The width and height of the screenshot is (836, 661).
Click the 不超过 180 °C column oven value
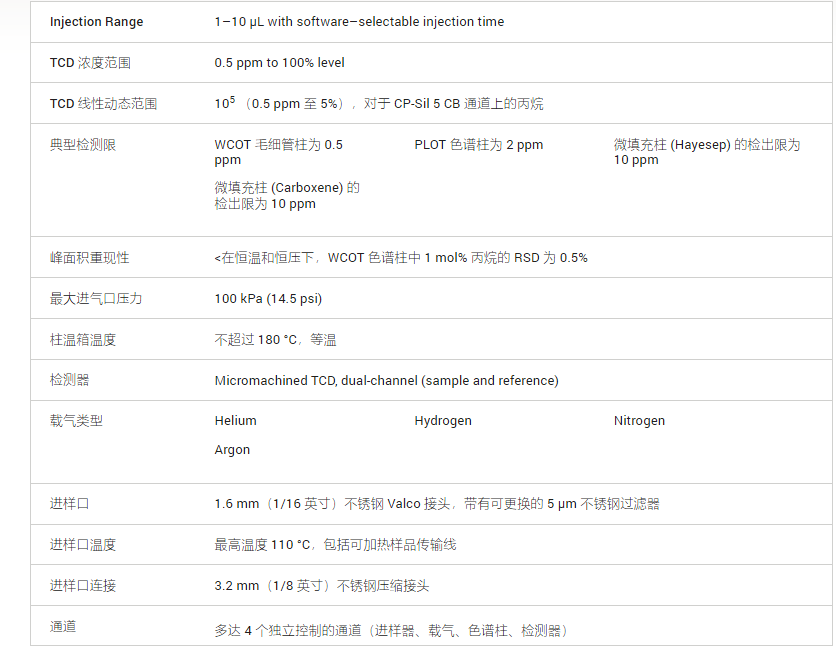[275, 340]
